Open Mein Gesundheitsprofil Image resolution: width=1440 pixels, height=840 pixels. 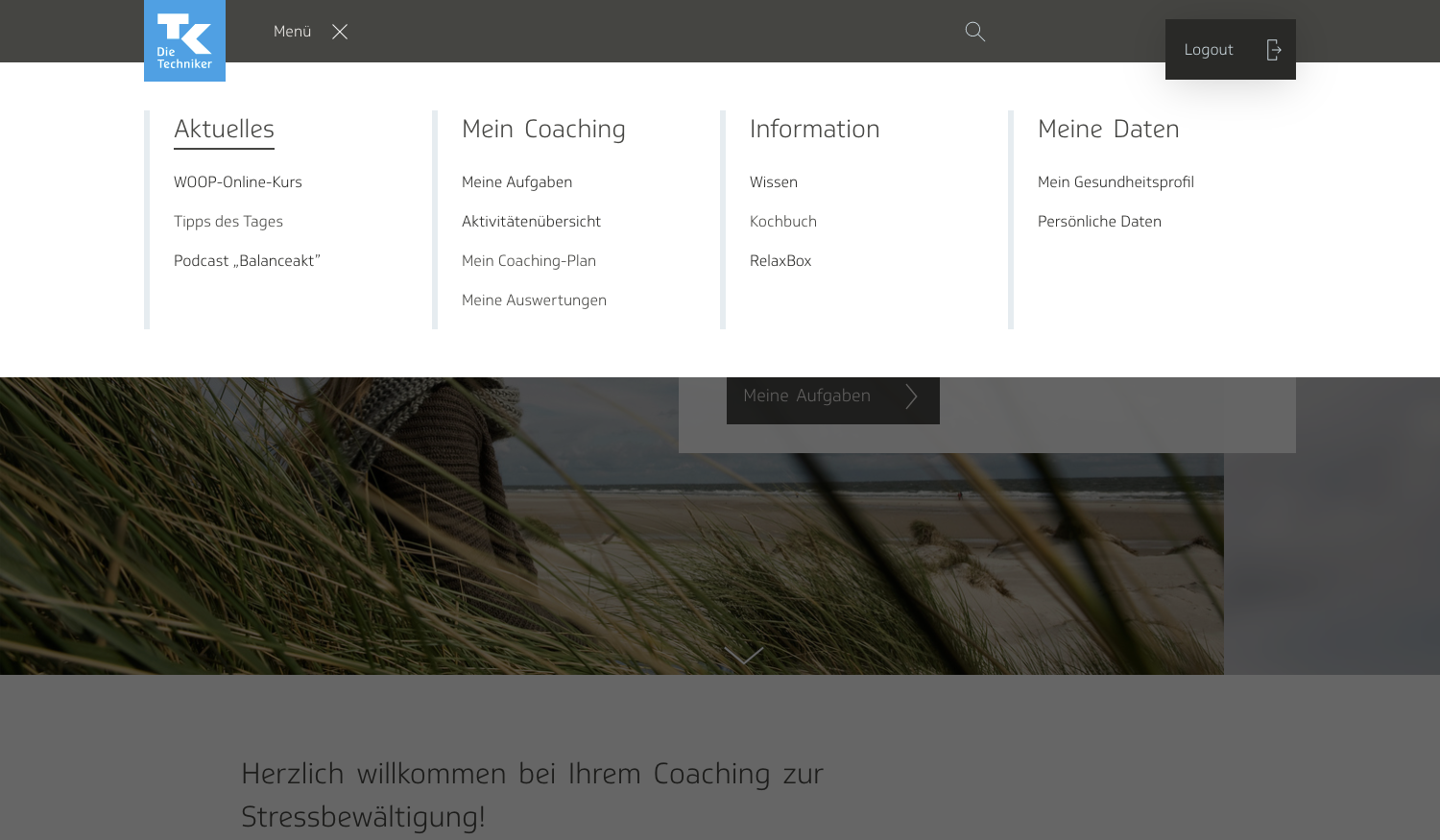click(1116, 182)
